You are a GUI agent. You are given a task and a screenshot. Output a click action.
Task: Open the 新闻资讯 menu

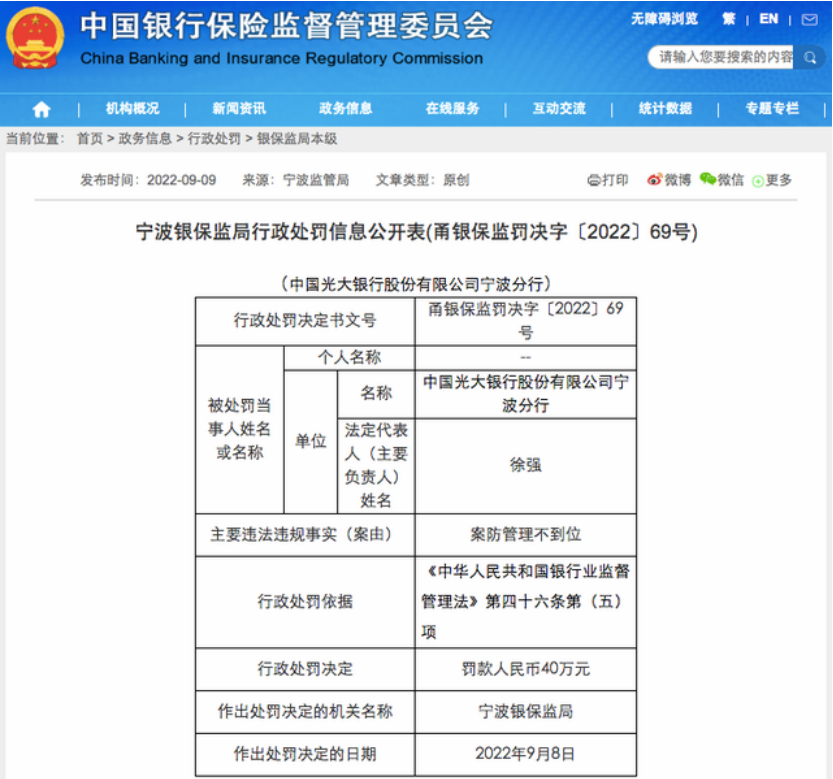tap(239, 109)
